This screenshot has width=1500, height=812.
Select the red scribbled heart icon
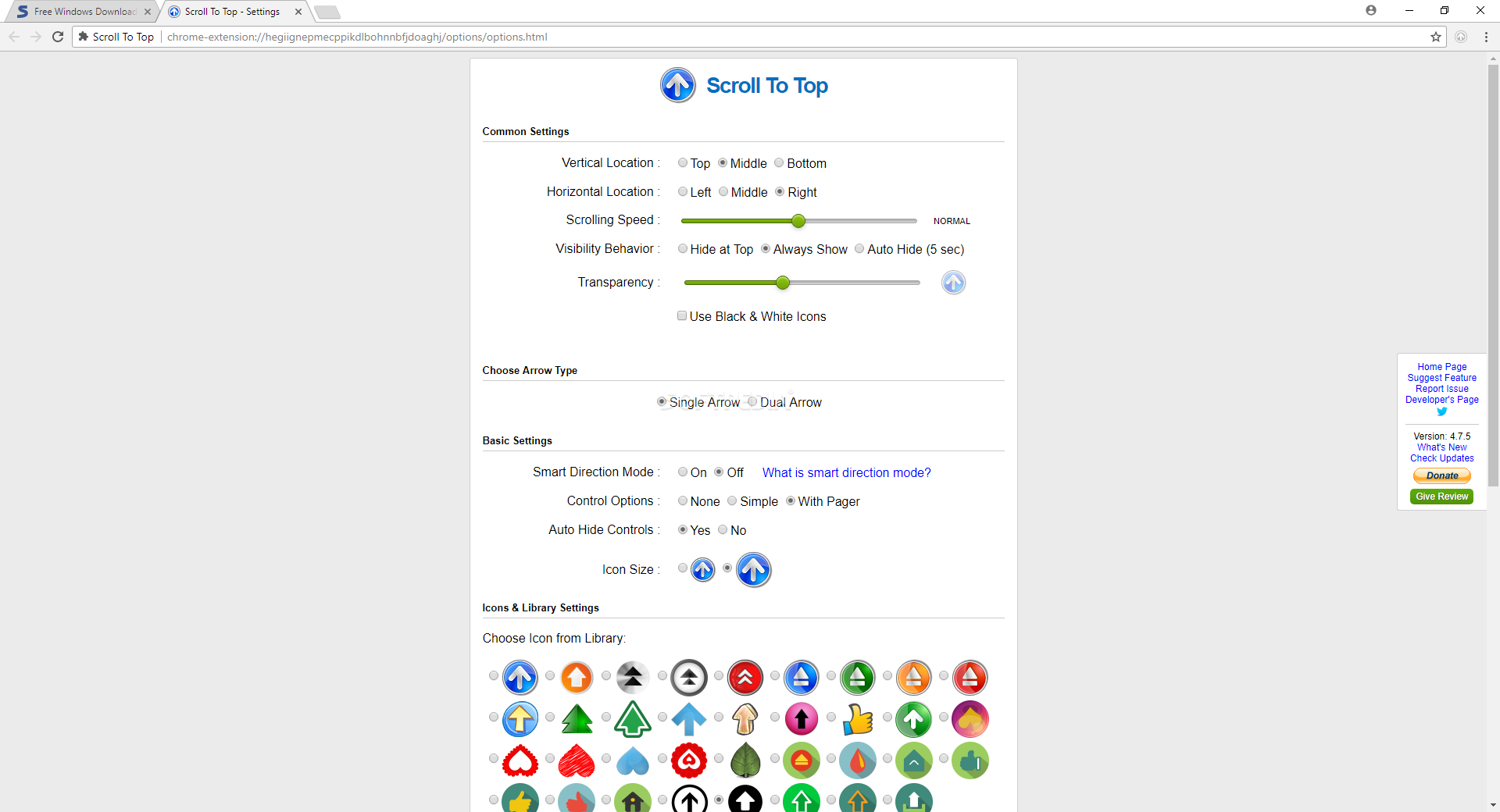(x=577, y=760)
